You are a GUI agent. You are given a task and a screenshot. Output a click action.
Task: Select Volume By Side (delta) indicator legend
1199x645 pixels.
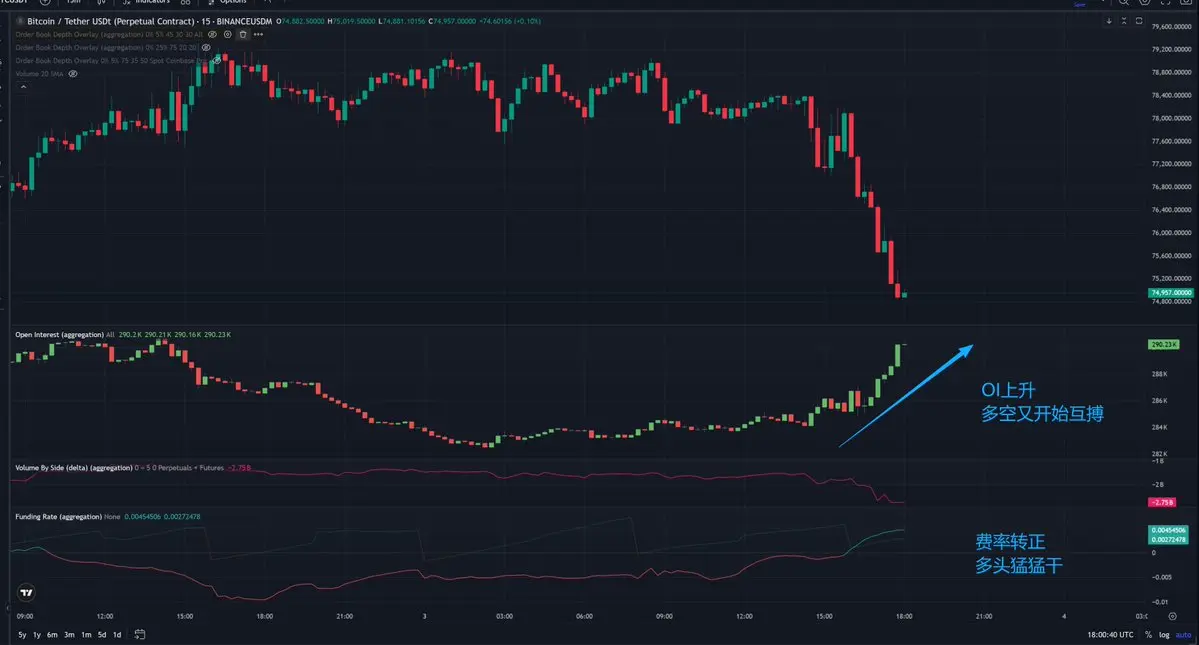[73, 468]
